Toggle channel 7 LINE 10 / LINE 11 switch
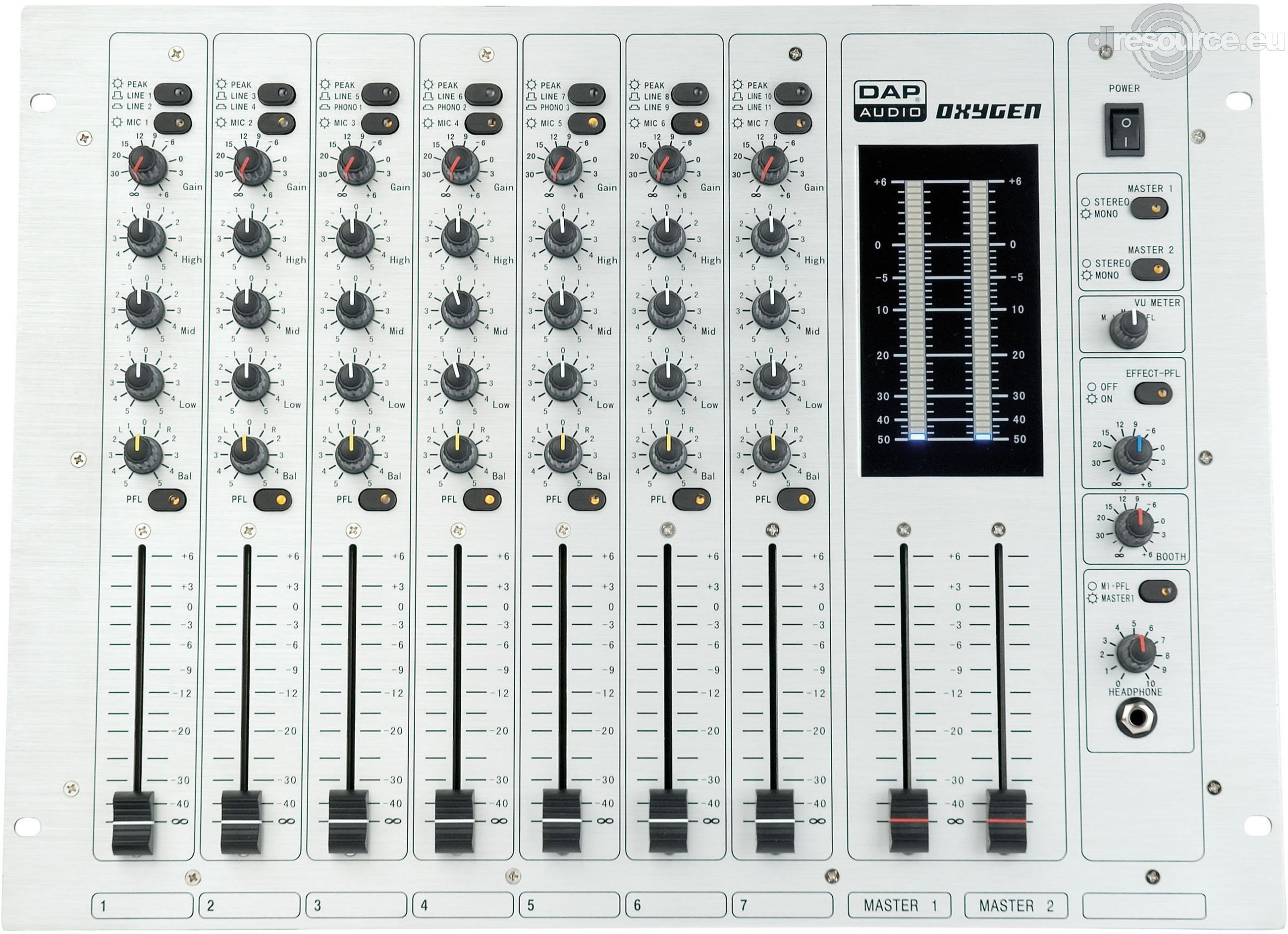Image resolution: width=1288 pixels, height=934 pixels. click(x=793, y=94)
